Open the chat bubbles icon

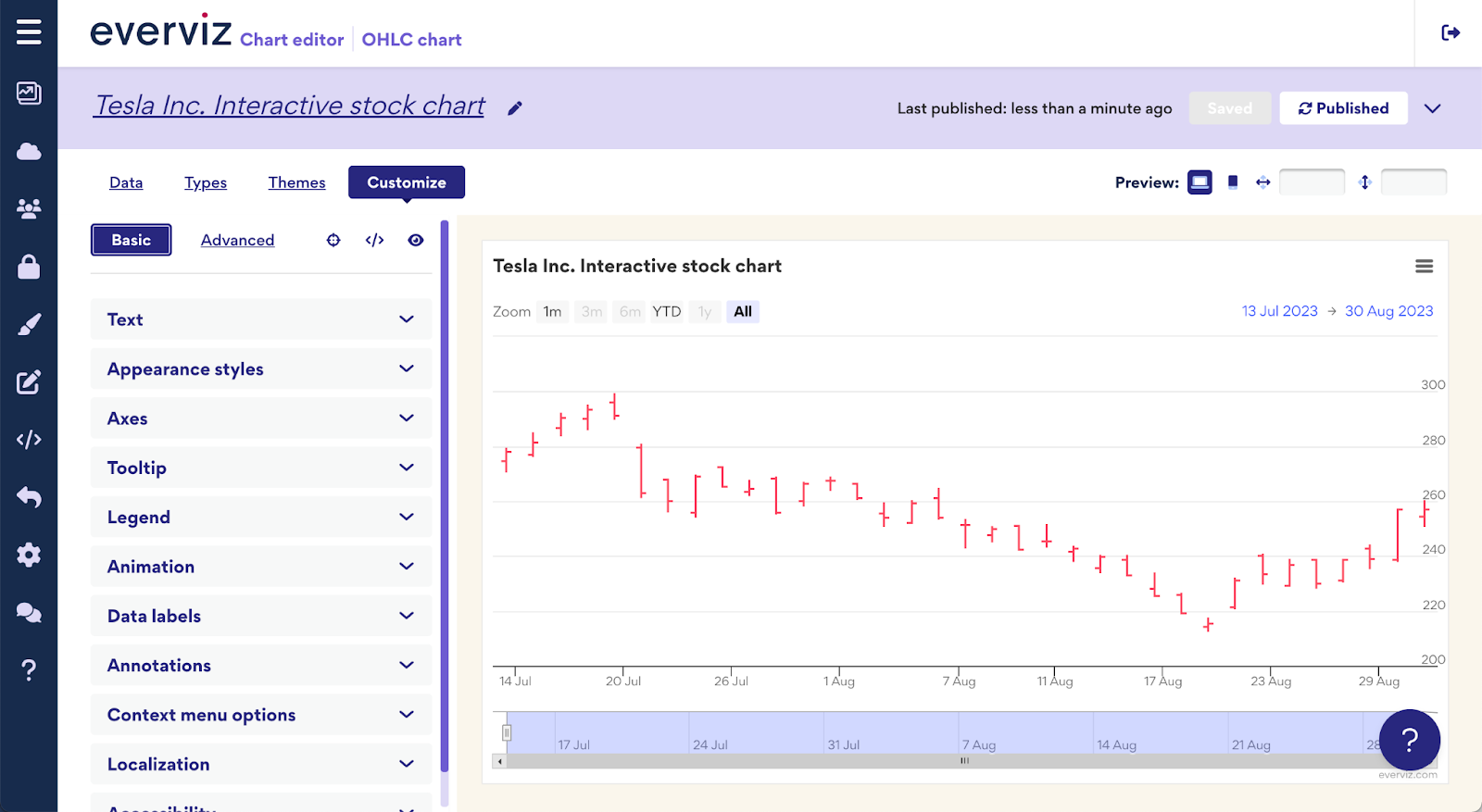click(29, 612)
